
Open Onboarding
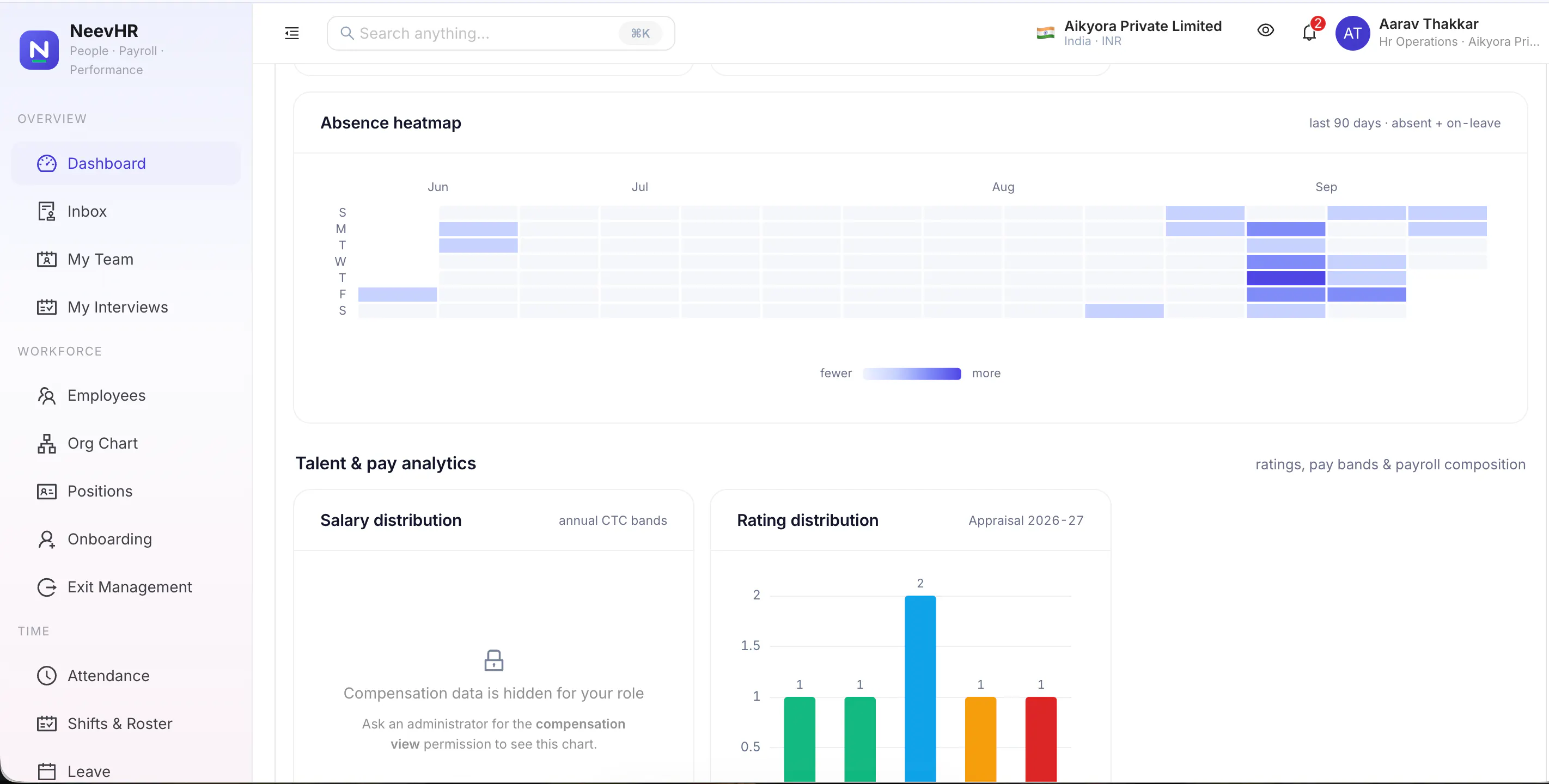pyautogui.click(x=126, y=540)
